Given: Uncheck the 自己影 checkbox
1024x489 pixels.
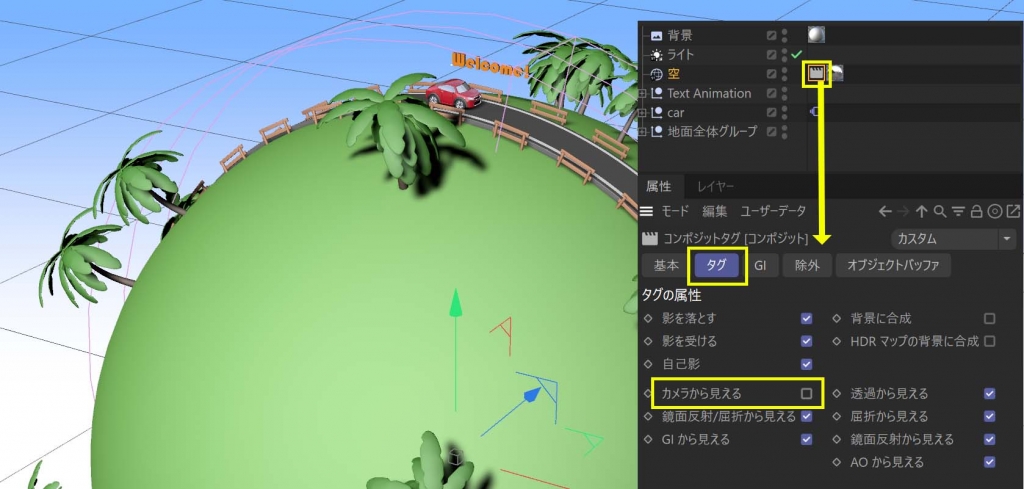Looking at the screenshot, I should (807, 364).
